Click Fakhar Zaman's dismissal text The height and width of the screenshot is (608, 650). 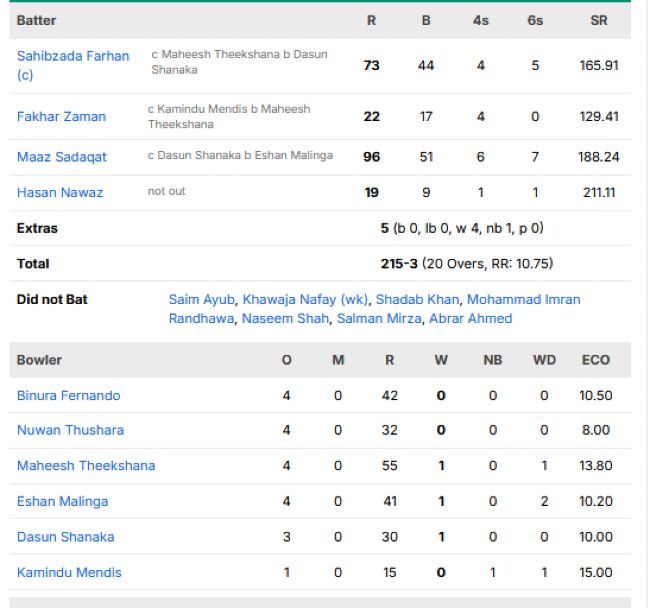click(x=229, y=116)
